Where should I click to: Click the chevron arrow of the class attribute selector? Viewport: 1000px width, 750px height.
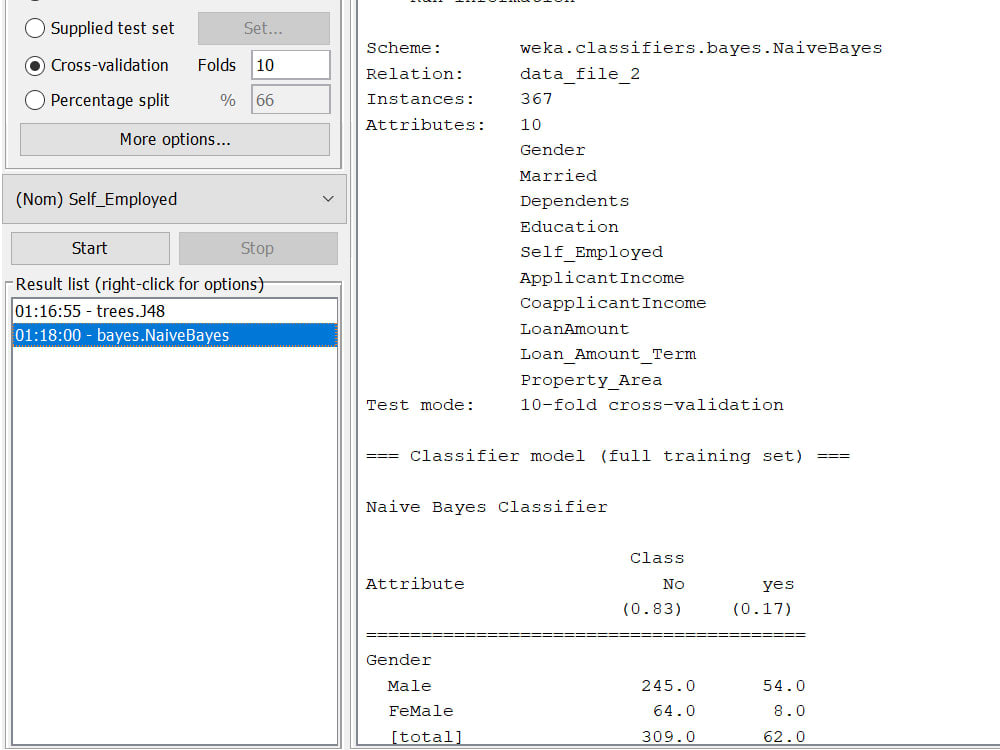pos(328,199)
